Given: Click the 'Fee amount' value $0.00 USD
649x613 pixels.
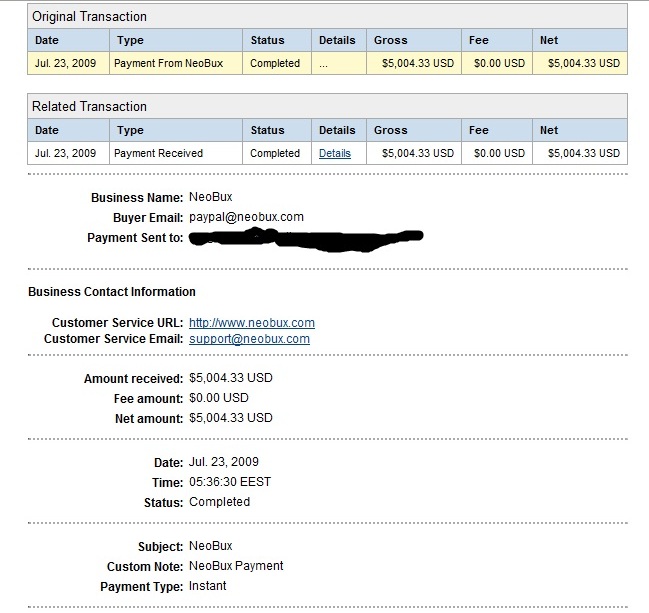Looking at the screenshot, I should point(219,398).
